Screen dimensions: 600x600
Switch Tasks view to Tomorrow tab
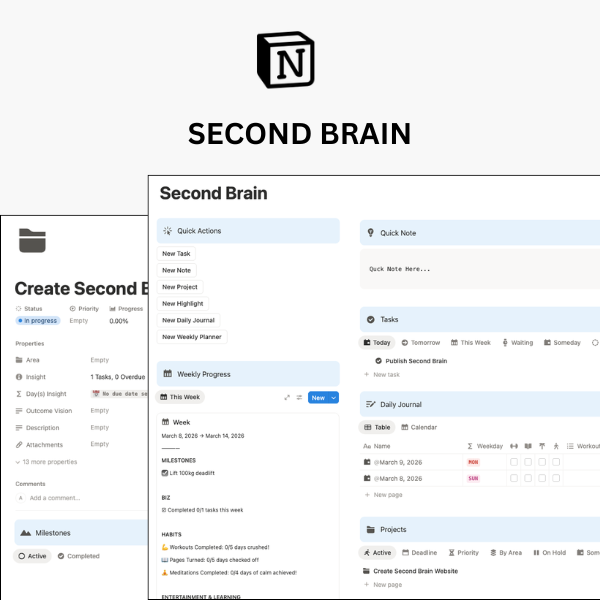pyautogui.click(x=421, y=342)
